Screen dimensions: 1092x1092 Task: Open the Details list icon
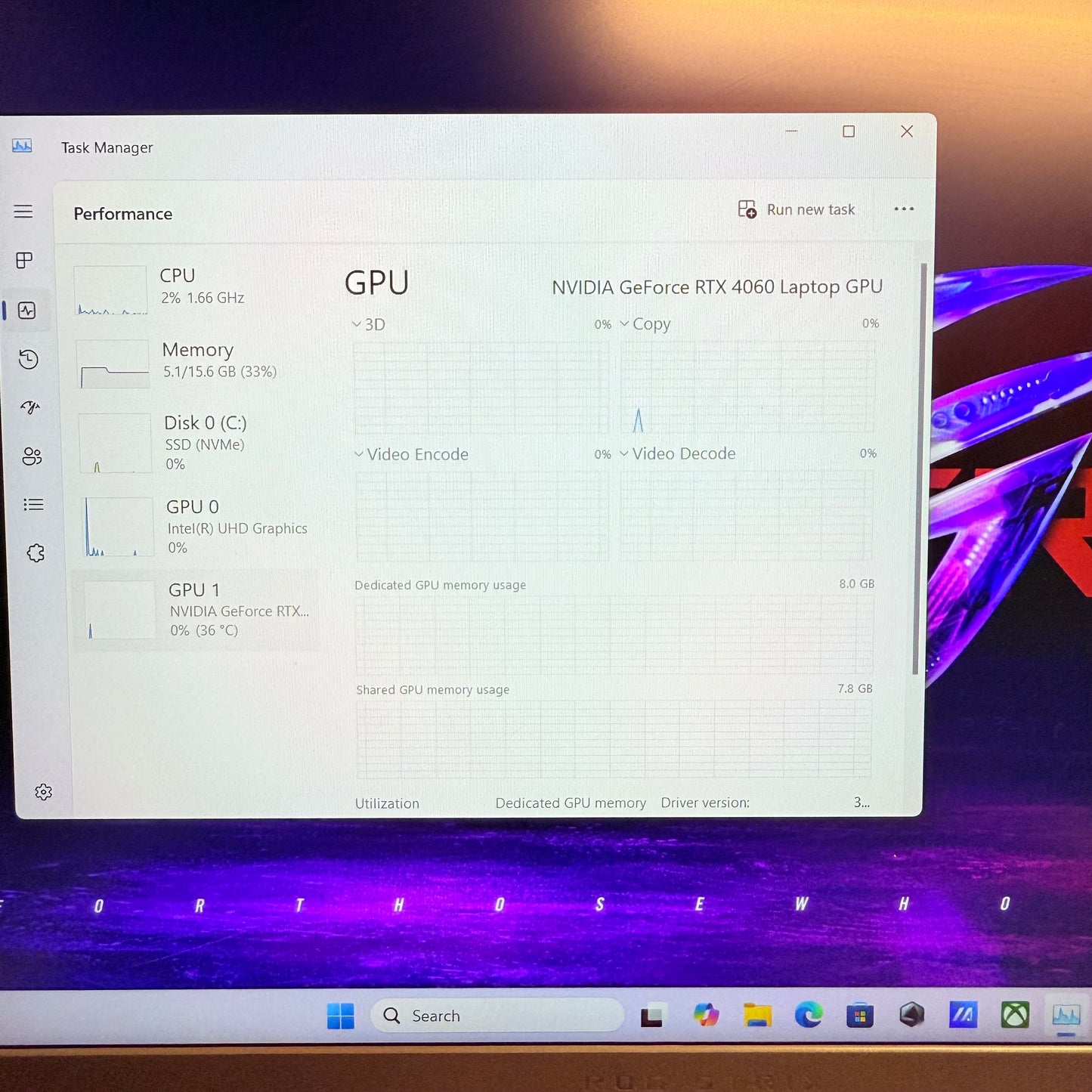[x=33, y=505]
